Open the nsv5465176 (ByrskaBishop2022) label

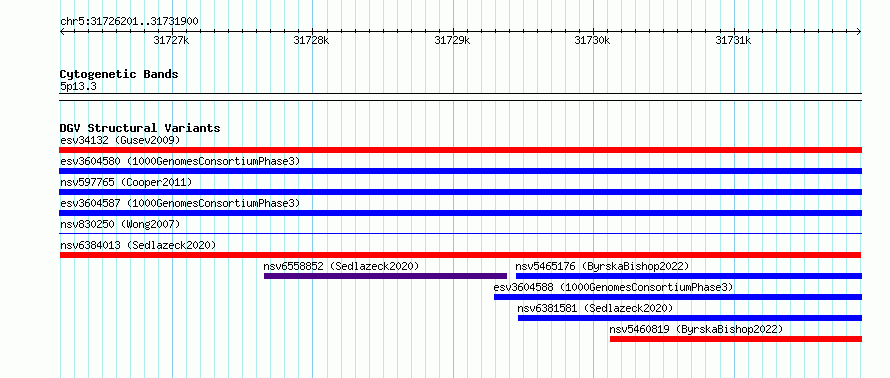(602, 266)
